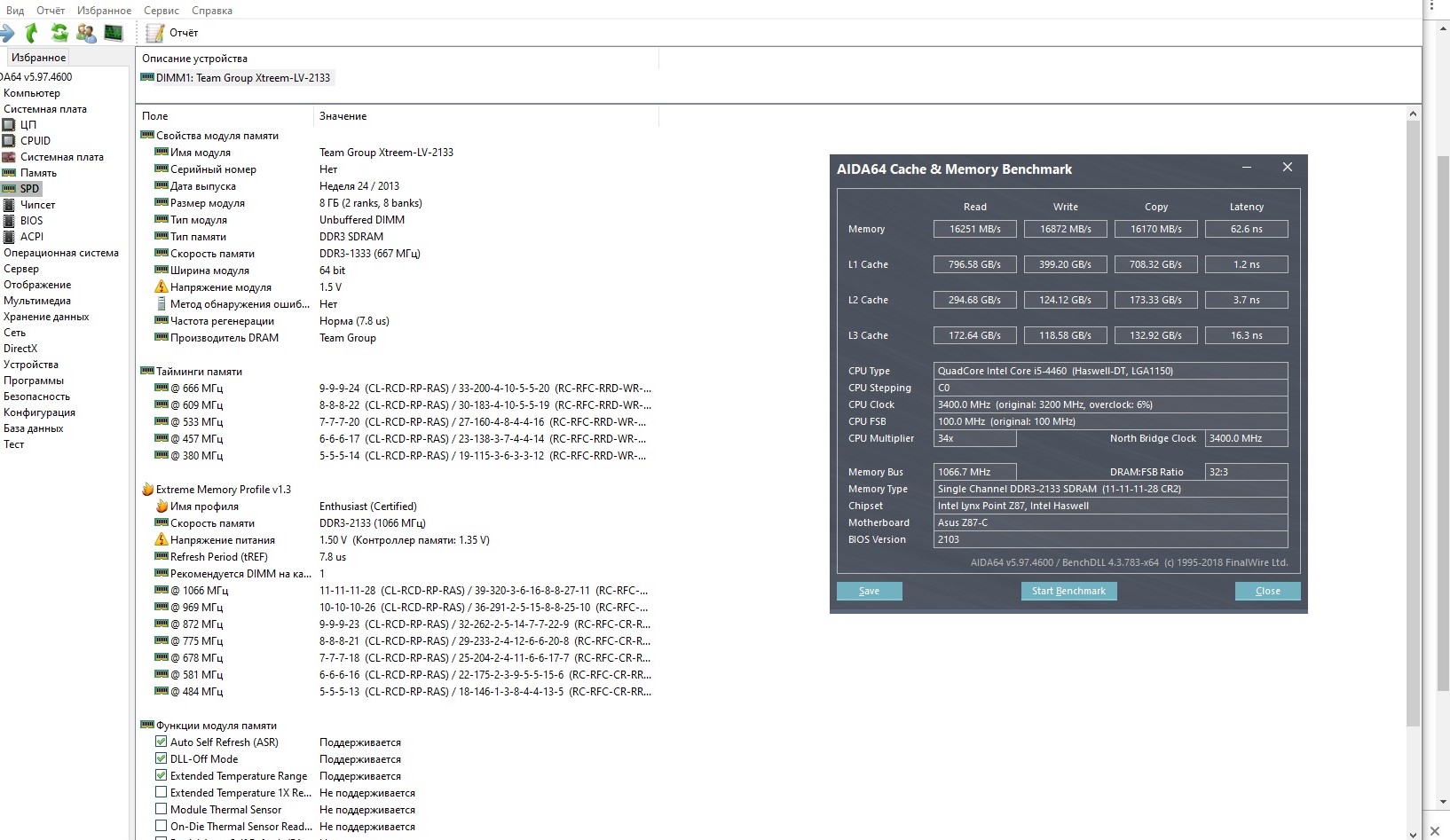Screen dimensions: 1450x840
Task: Select the DirectX tree item
Action: point(20,349)
